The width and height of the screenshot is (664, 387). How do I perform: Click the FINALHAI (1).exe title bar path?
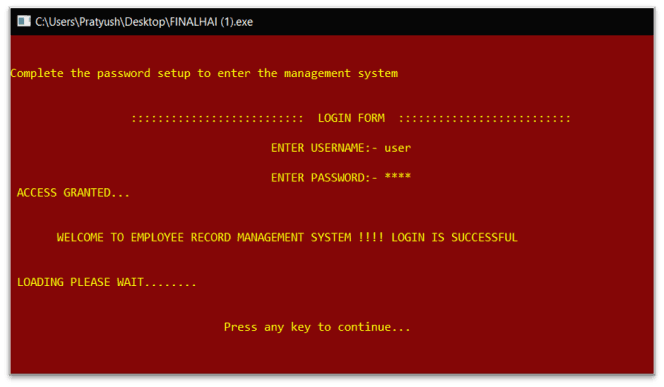pyautogui.click(x=144, y=22)
